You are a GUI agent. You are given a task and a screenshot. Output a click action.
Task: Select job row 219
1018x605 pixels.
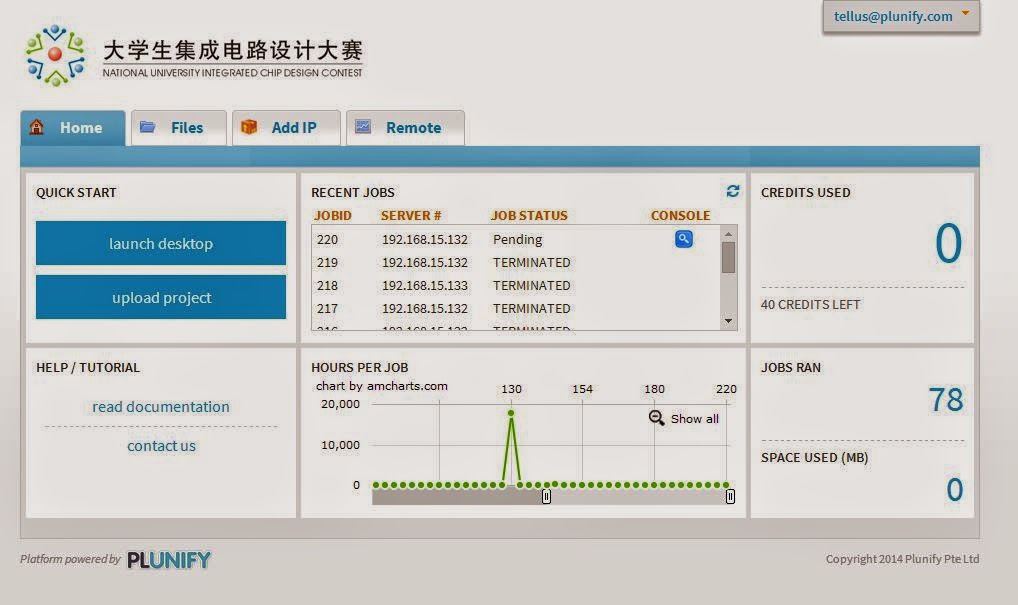[515, 262]
